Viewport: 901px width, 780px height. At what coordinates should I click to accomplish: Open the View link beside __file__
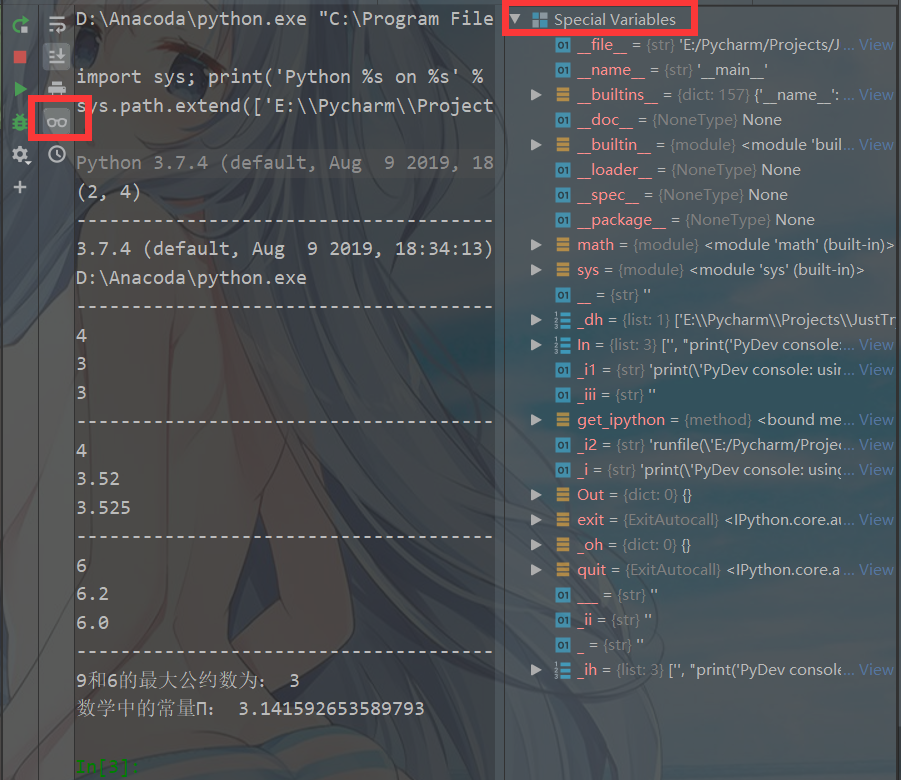(876, 44)
